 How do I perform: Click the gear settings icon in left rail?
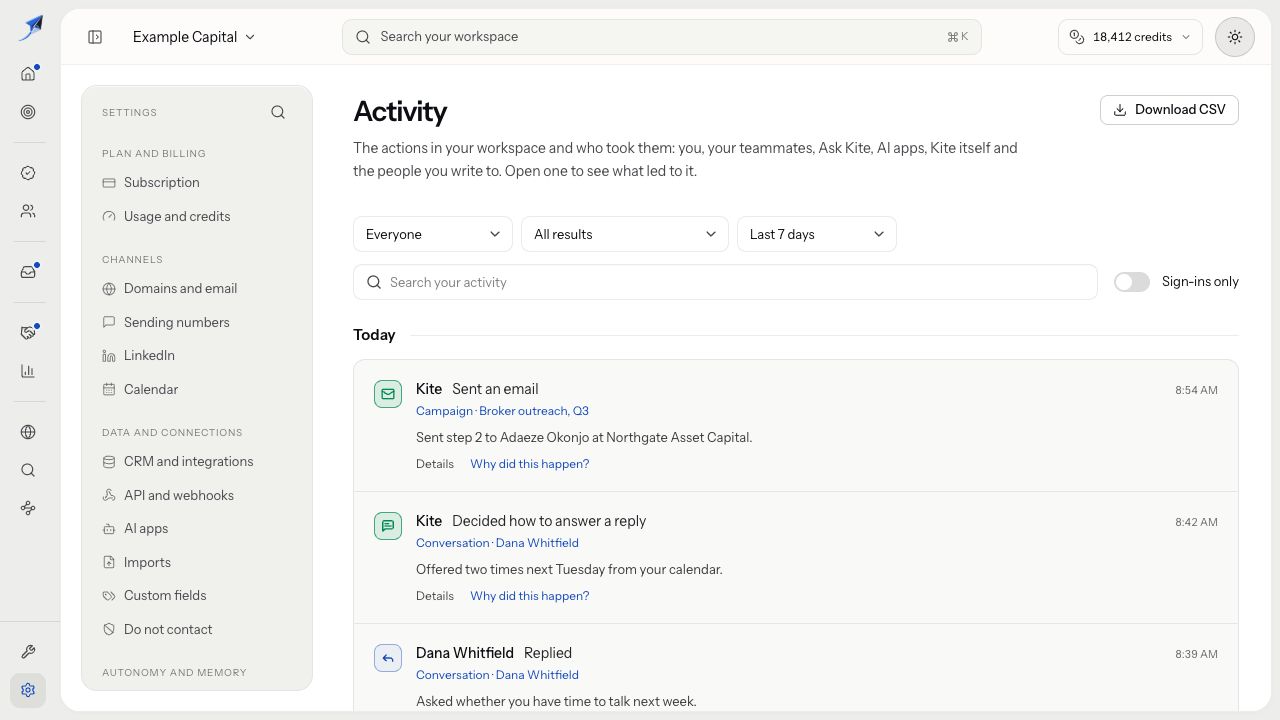pyautogui.click(x=28, y=690)
